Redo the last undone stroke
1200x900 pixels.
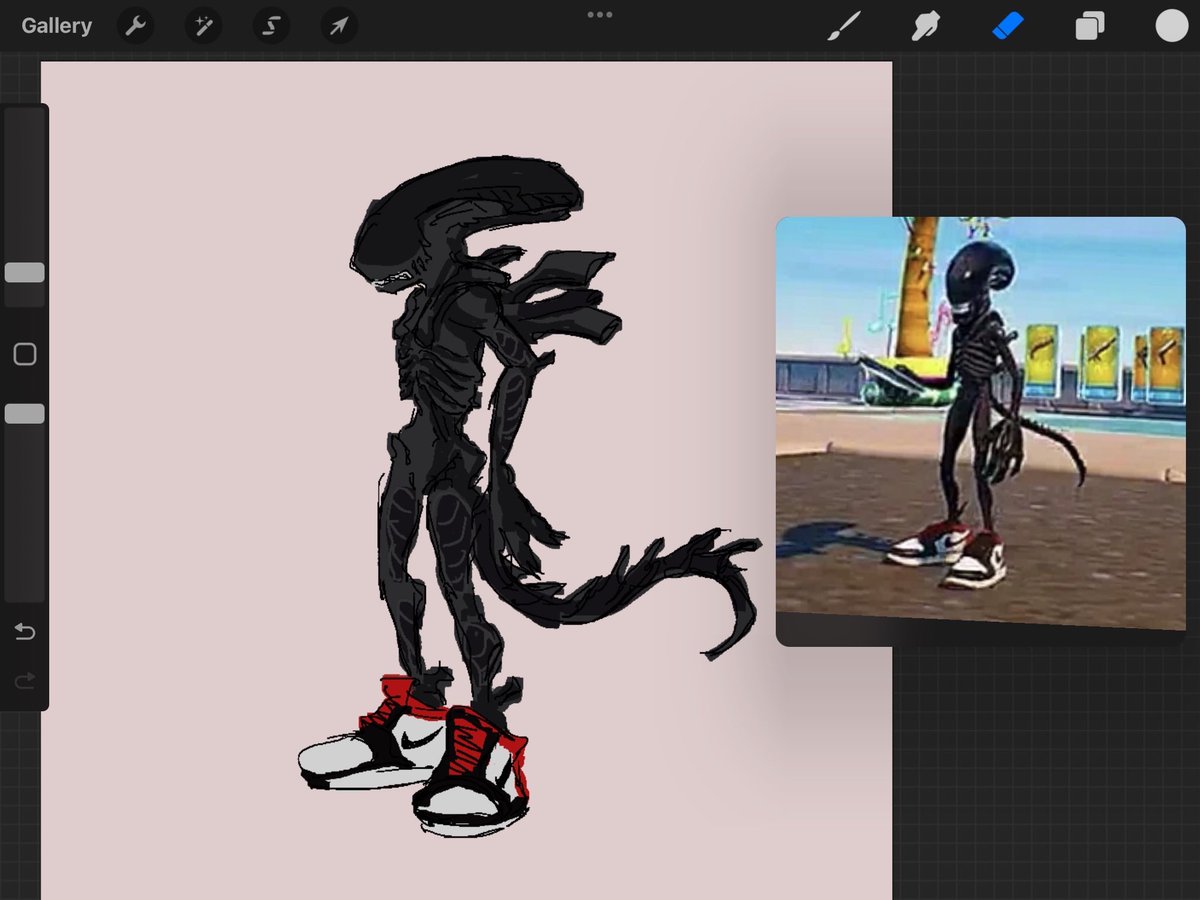[x=25, y=681]
